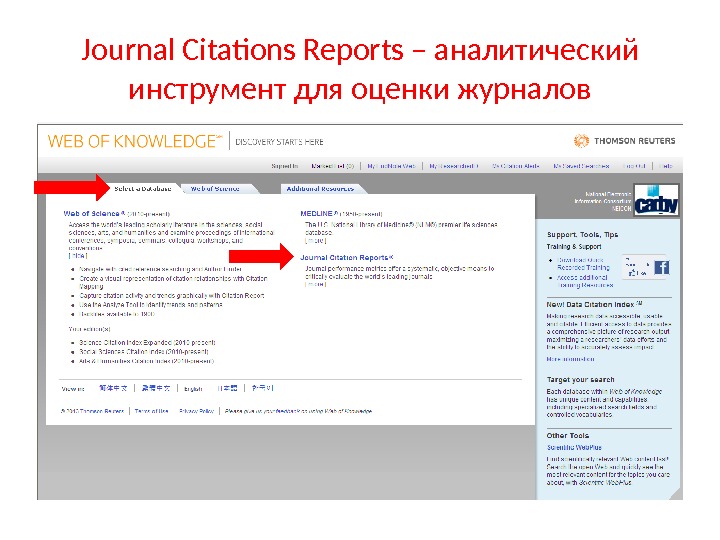Click the Other Tools heading
The width and height of the screenshot is (720, 540).
pyautogui.click(x=568, y=436)
